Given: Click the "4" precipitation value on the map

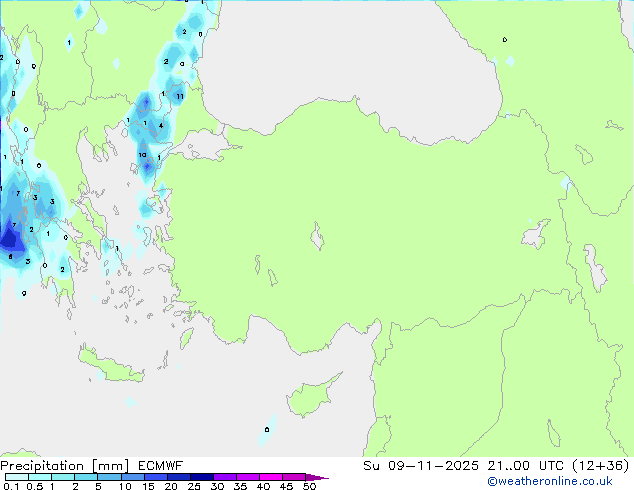Looking at the screenshot, I should point(161,125).
